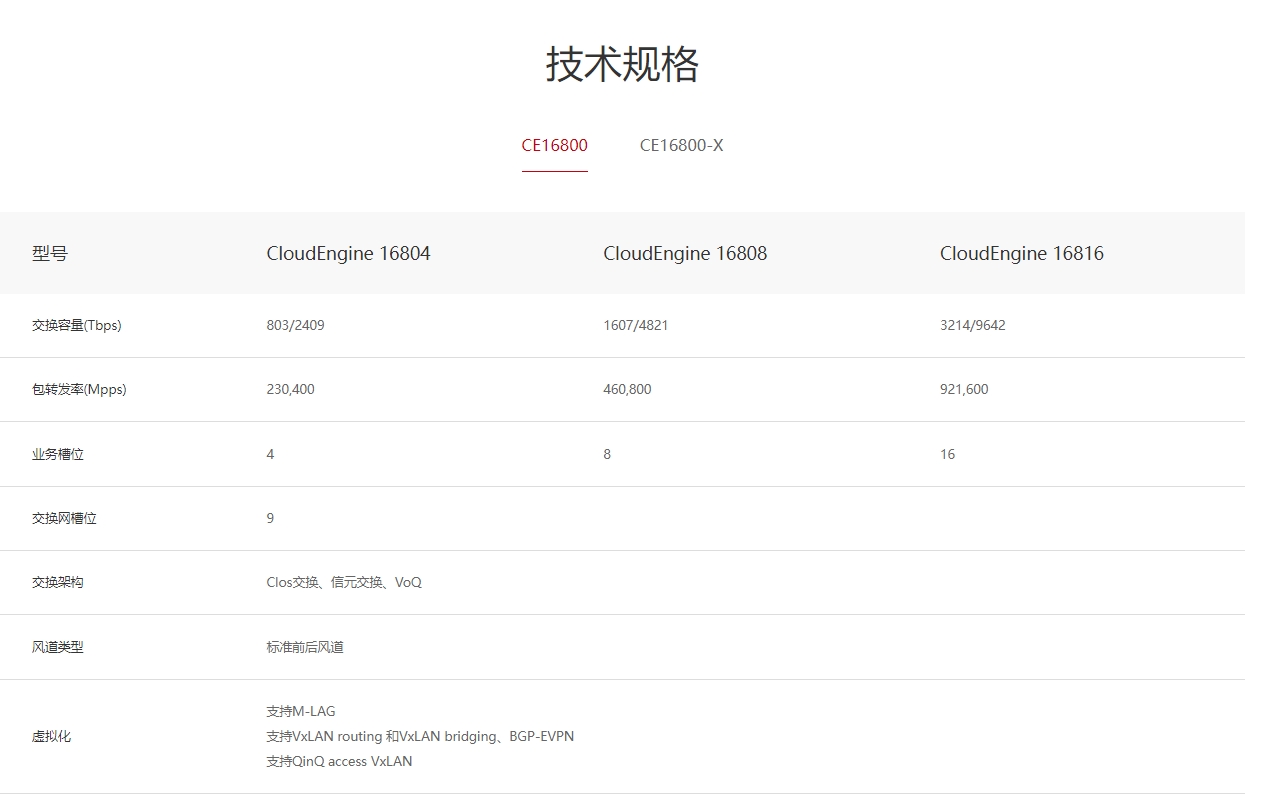Click the CloudEngine 16808 column header
Viewport: 1264px width, 798px height.
pyautogui.click(x=685, y=254)
